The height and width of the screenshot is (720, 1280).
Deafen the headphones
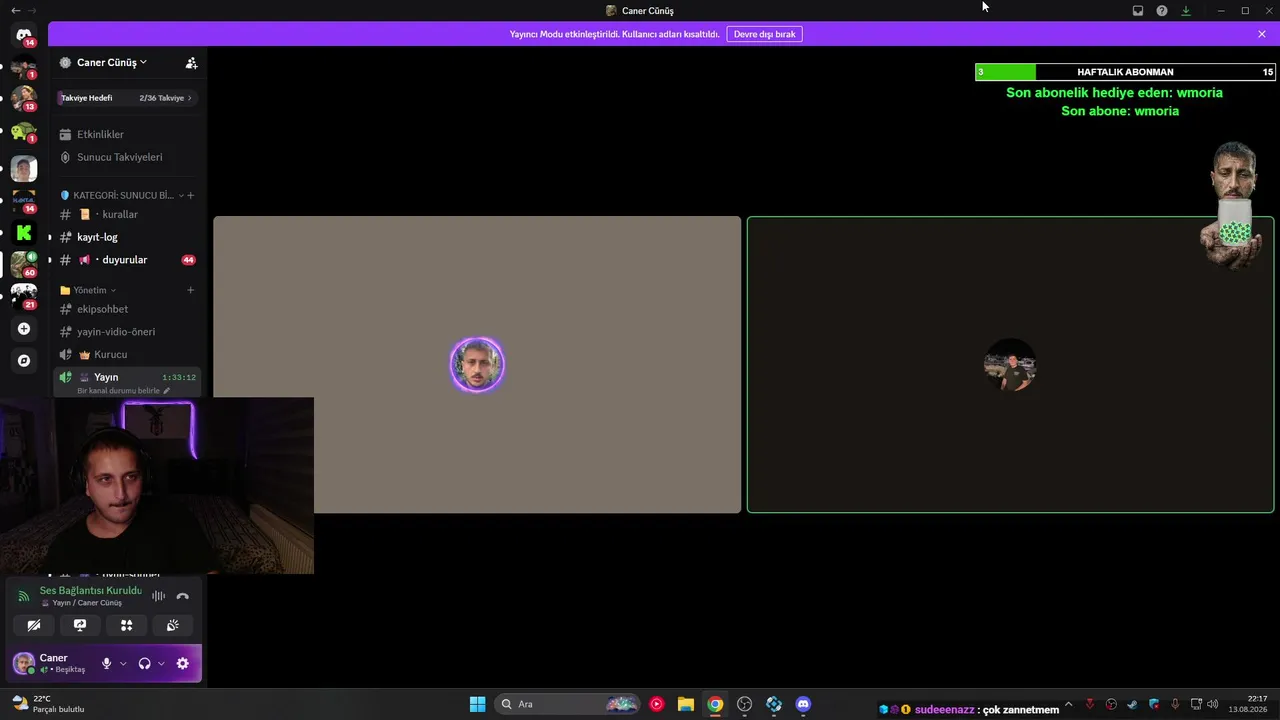click(x=145, y=663)
